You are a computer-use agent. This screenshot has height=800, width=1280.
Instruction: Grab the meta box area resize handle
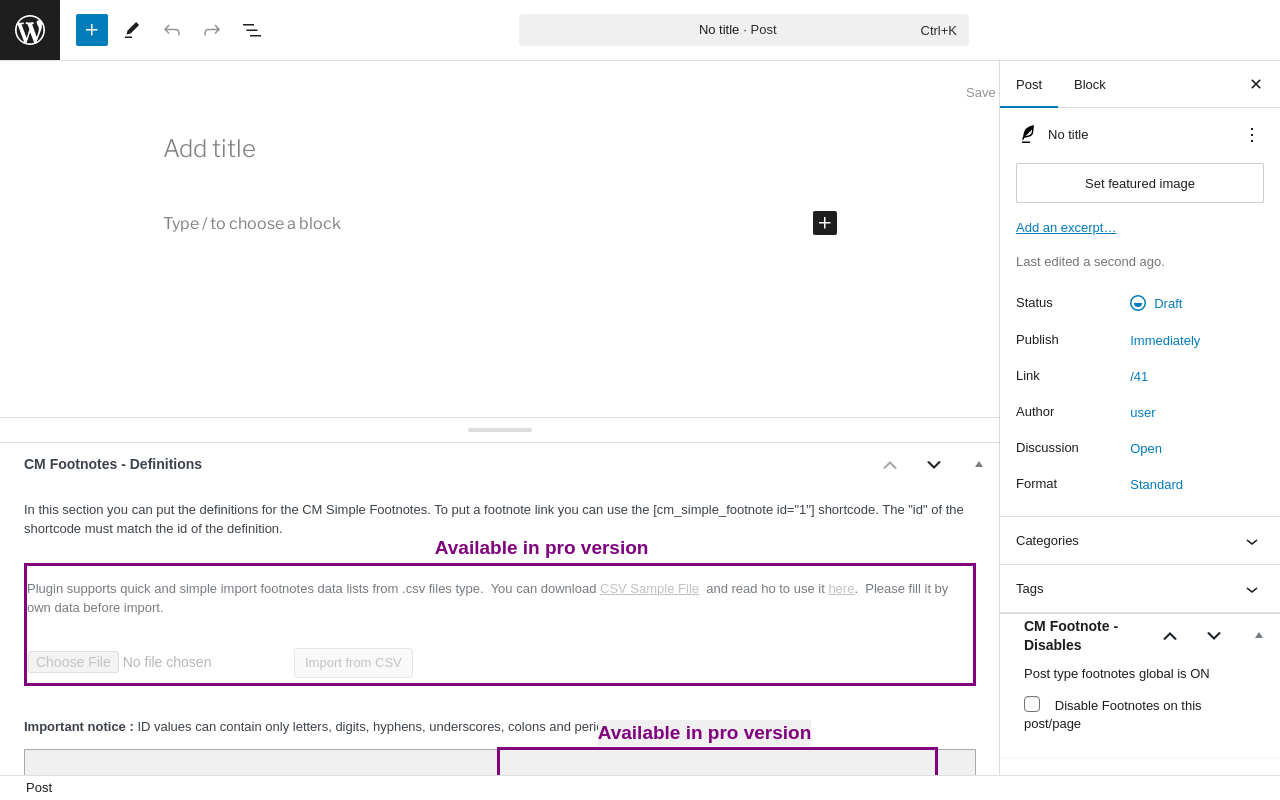click(x=500, y=430)
